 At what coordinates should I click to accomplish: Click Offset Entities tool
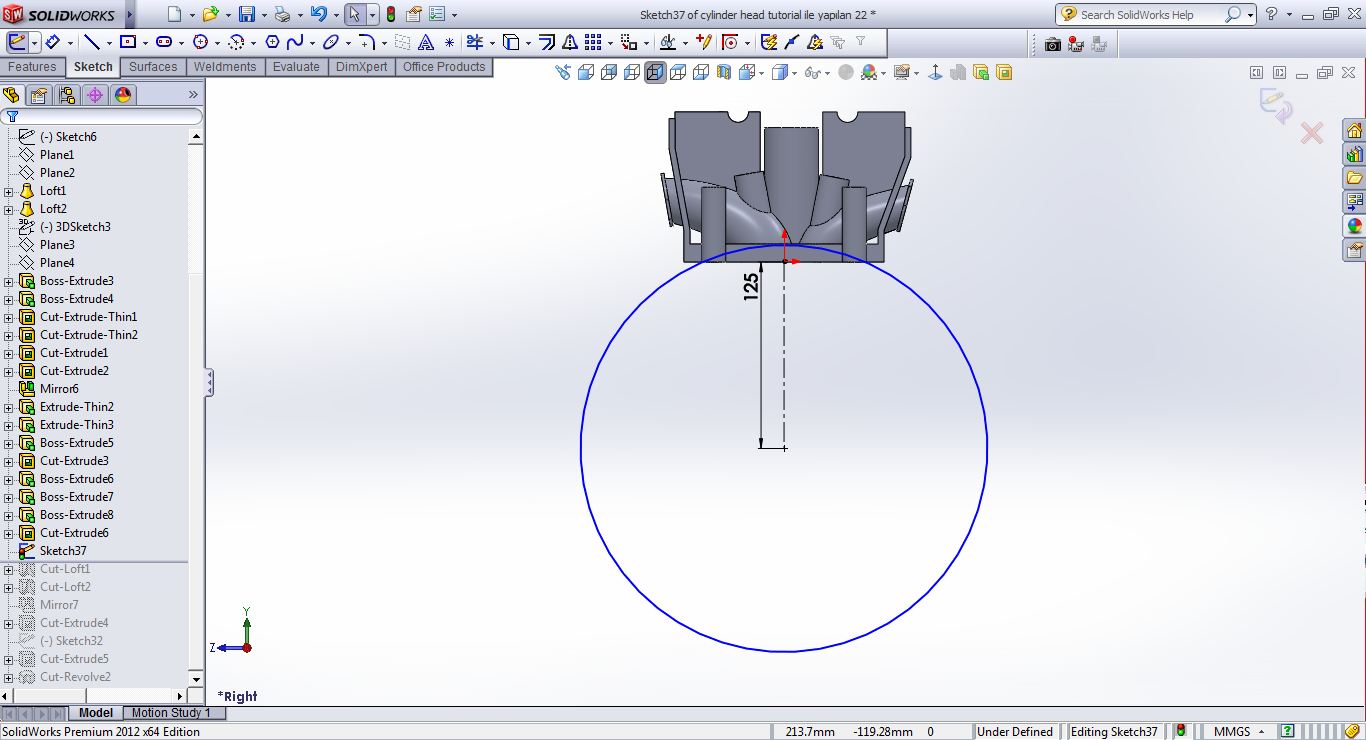coord(546,43)
